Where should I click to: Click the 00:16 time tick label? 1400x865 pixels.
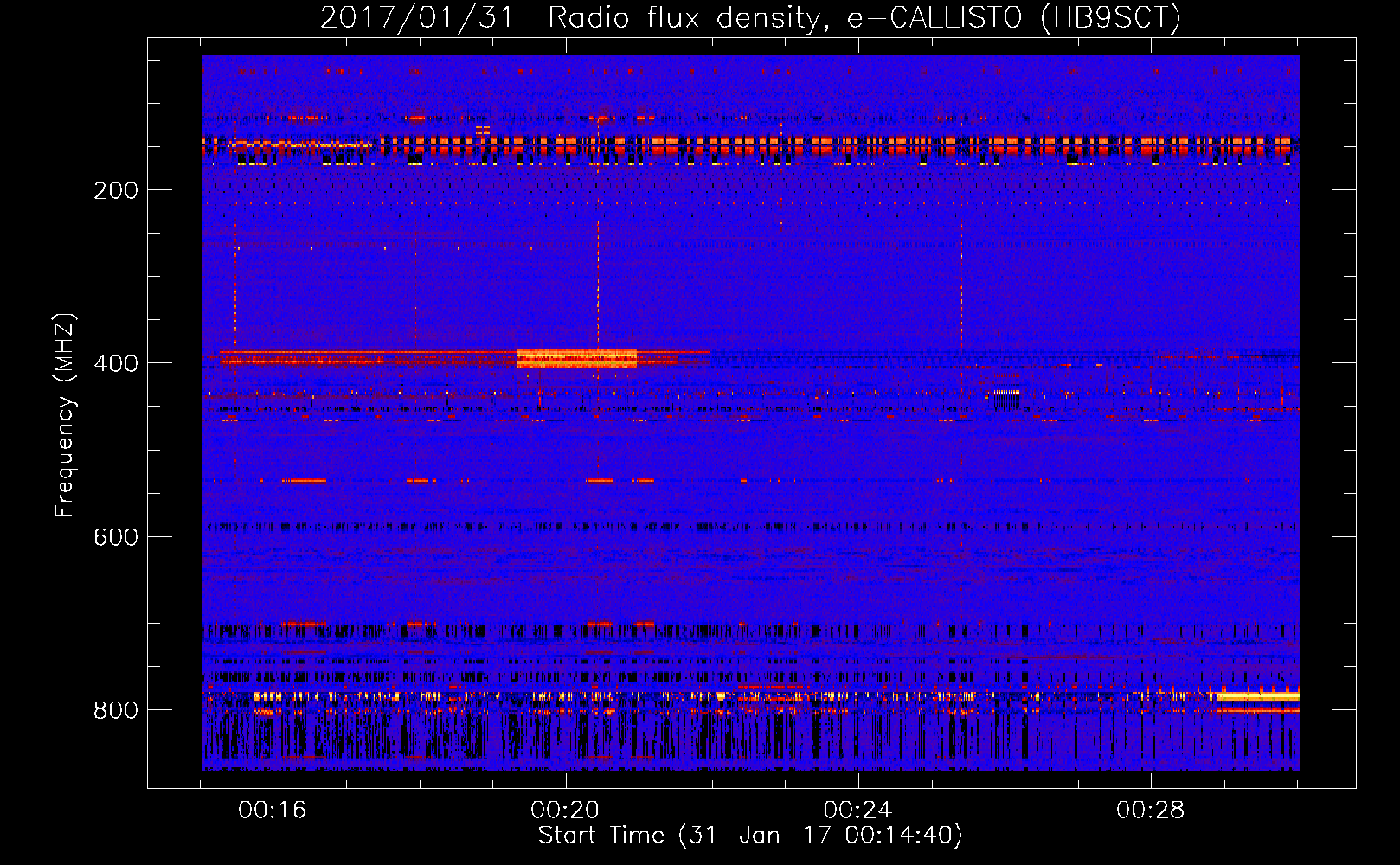coord(273,810)
